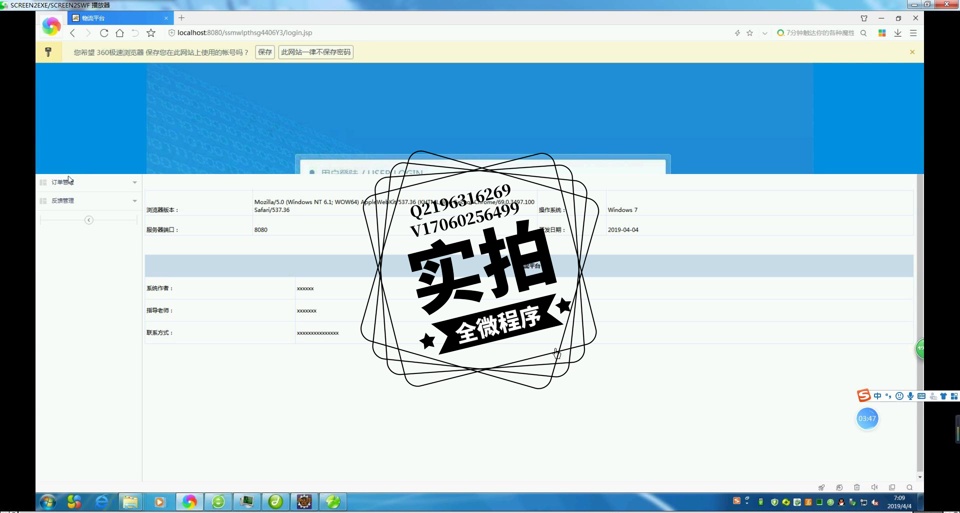Open the skin (shirt) icon in title bar
The height and width of the screenshot is (513, 960).
pos(864,18)
